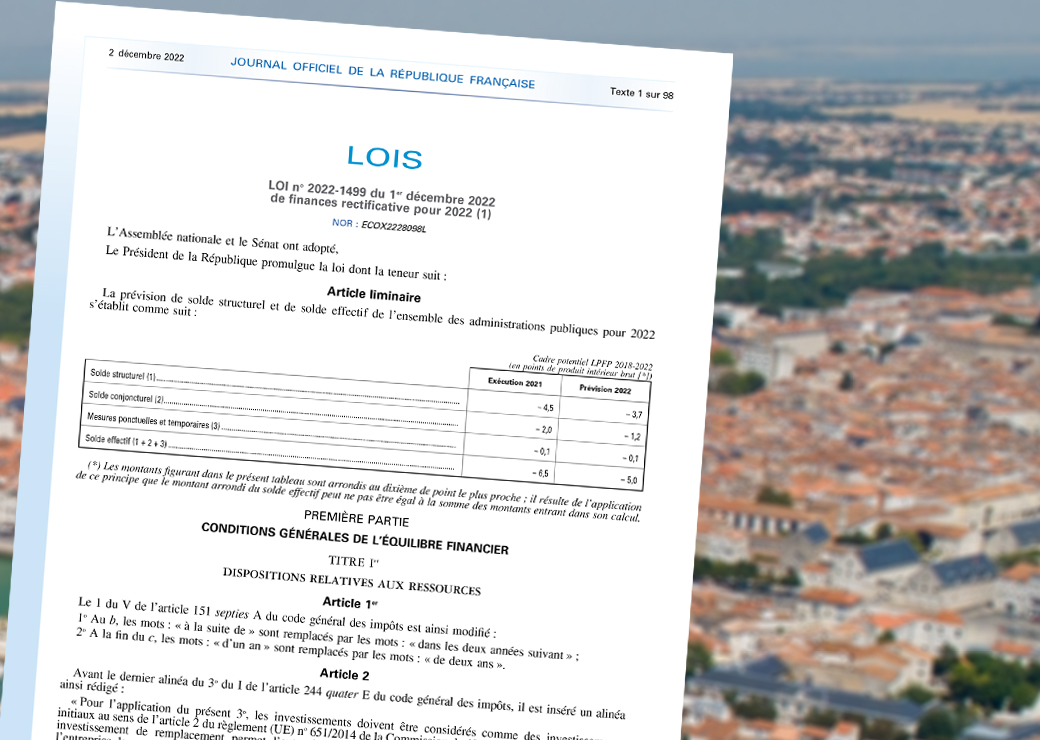Click the 'Solde effectif (1 + 2 + 3)' row label

click(x=126, y=440)
